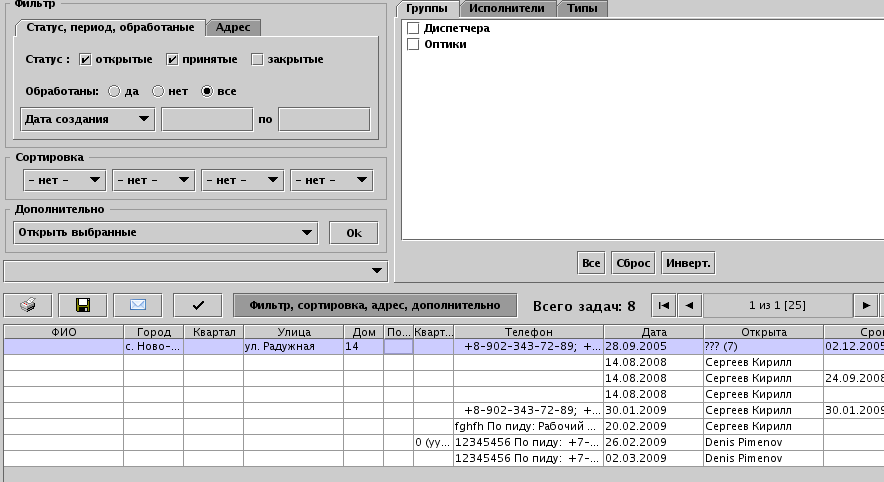The image size is (884, 482).
Task: Click the floppy disk save icon
Action: pyautogui.click(x=83, y=305)
